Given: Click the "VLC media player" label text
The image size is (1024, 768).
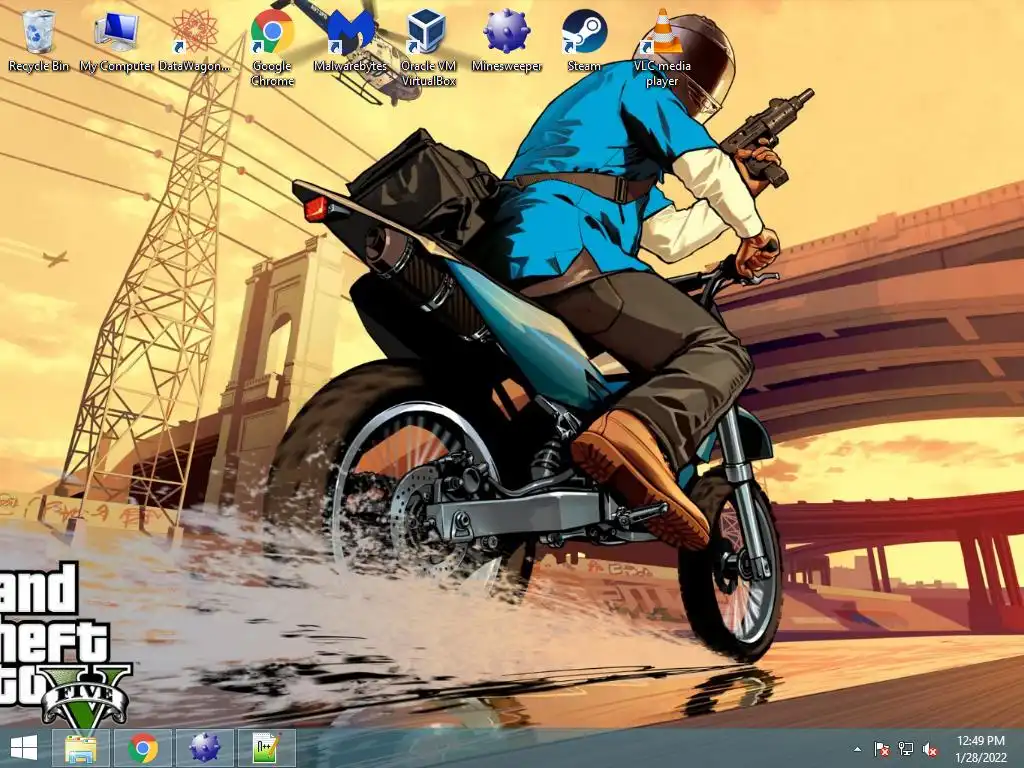Looking at the screenshot, I should tap(662, 73).
